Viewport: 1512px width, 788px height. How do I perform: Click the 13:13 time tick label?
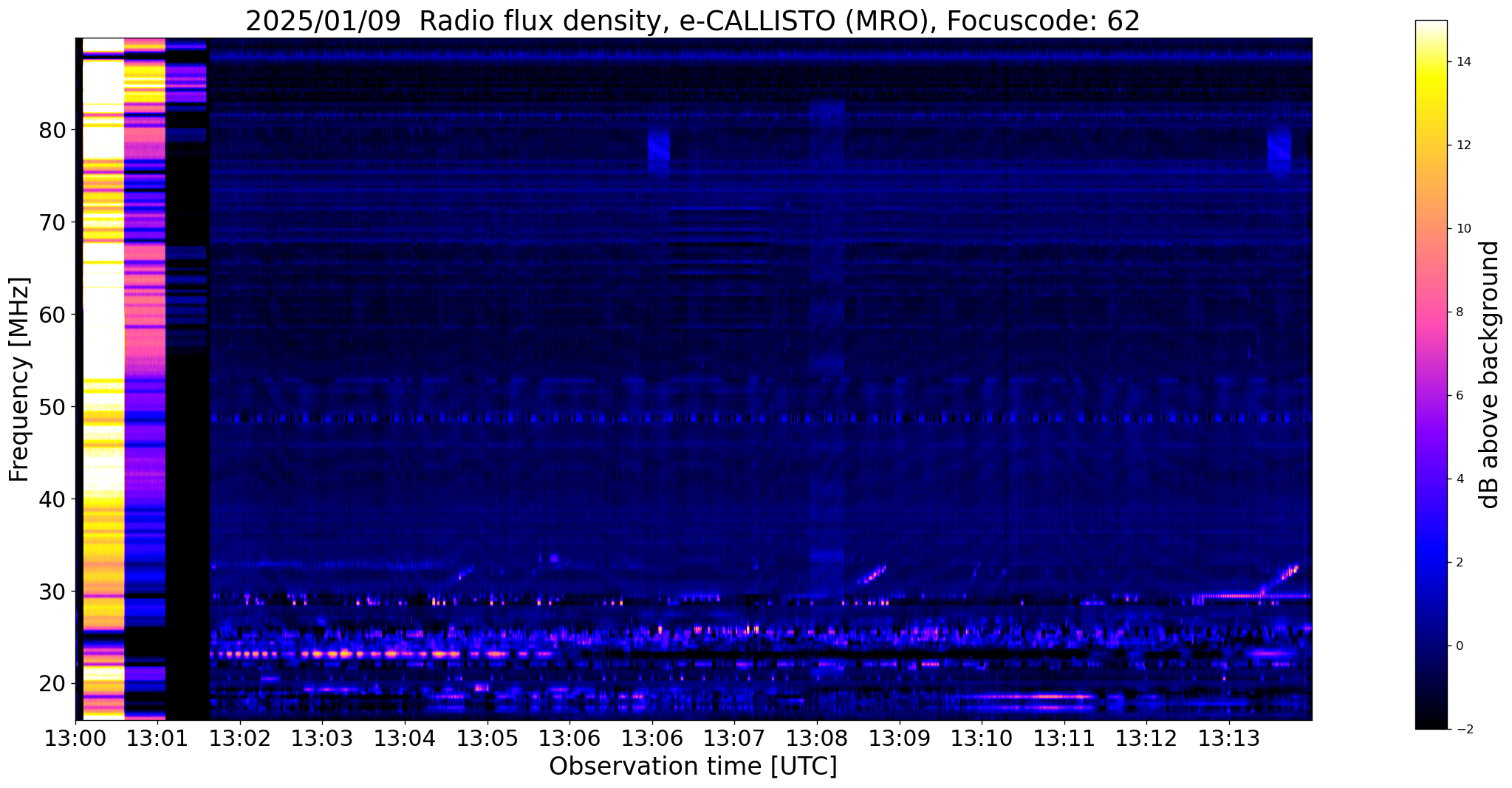(1229, 739)
